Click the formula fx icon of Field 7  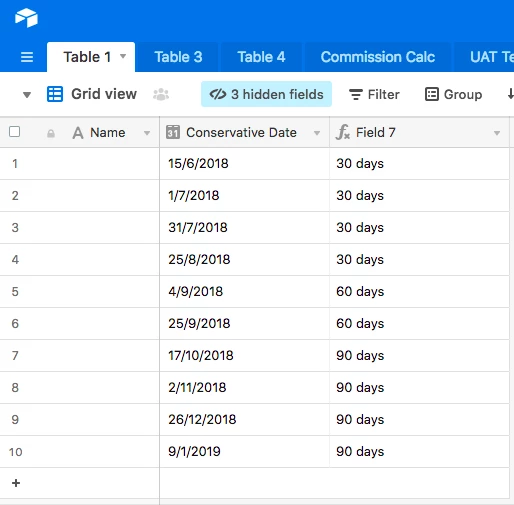pos(343,132)
